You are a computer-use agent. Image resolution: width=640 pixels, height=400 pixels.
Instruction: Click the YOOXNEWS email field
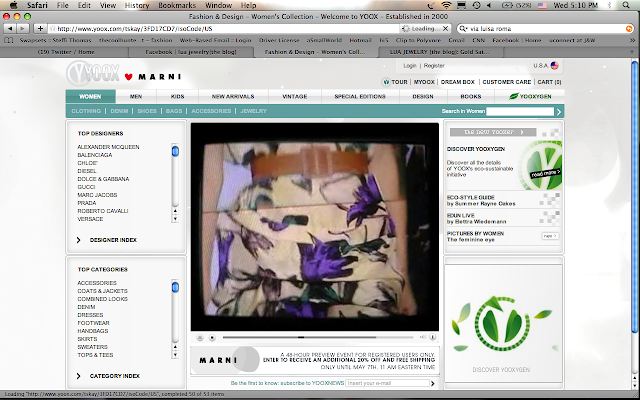point(387,383)
